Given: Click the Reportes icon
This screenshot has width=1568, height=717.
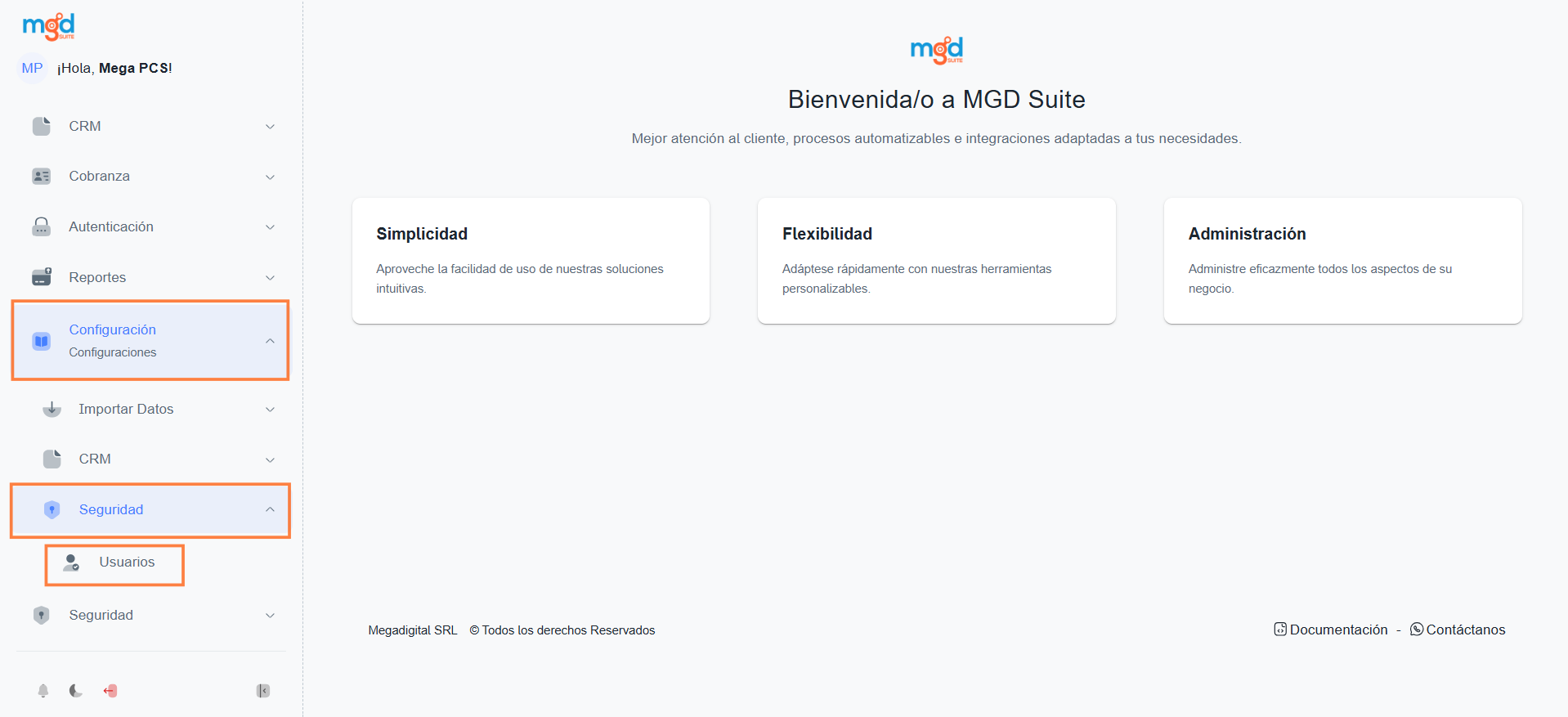Looking at the screenshot, I should (x=42, y=277).
